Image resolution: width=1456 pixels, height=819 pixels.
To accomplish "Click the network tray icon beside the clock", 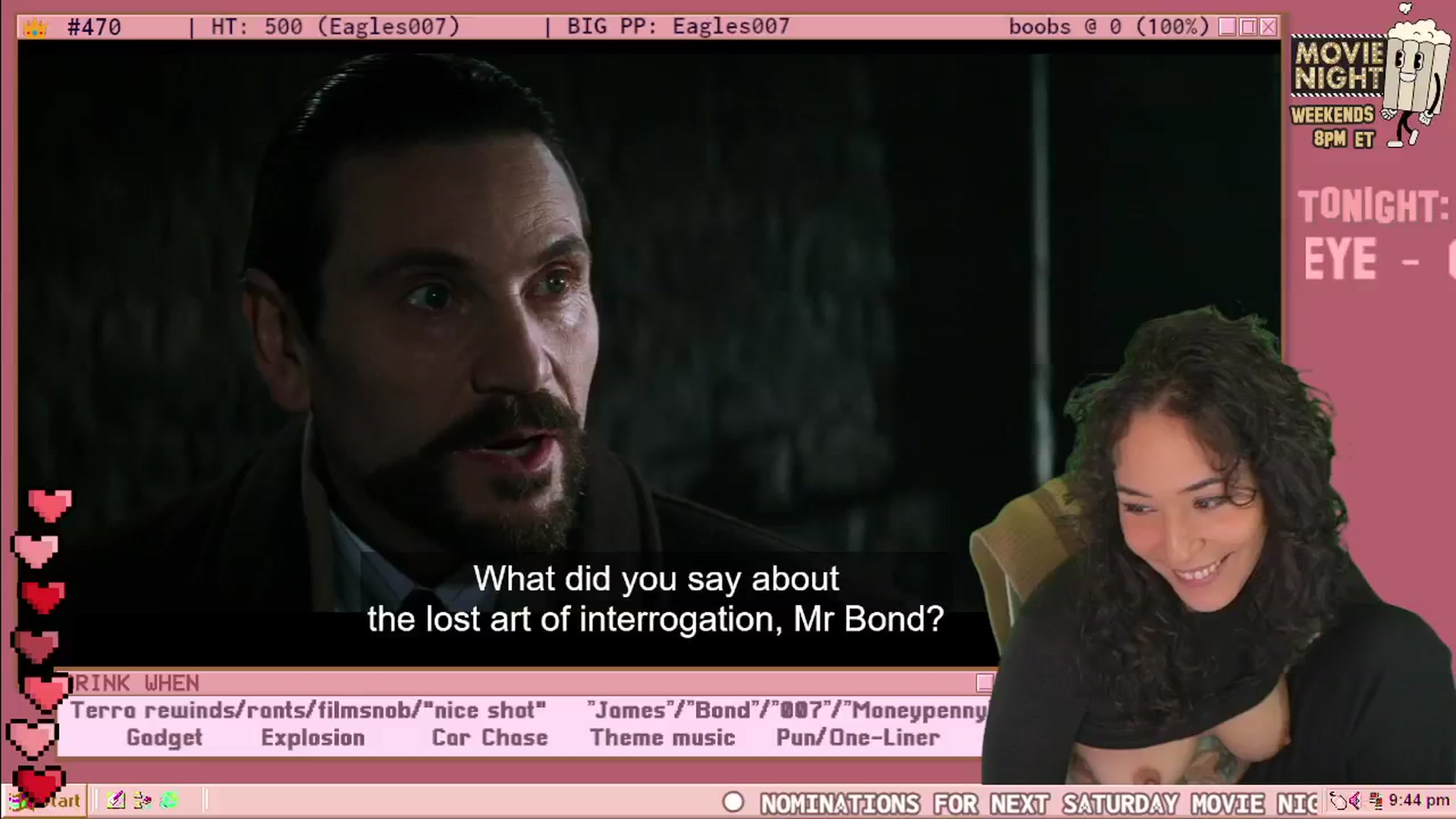I will (1375, 801).
